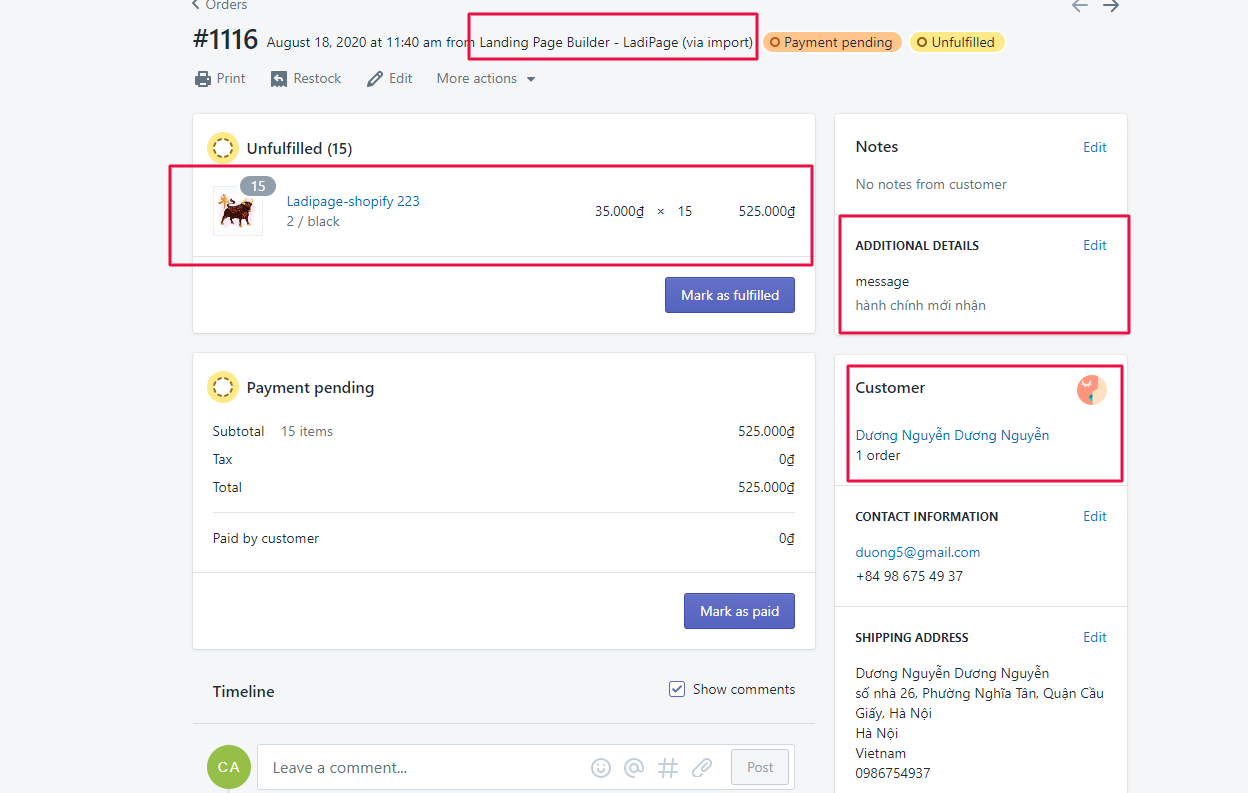Open Ladipage-shopify 223 product link
The width and height of the screenshot is (1248, 793).
tap(353, 201)
